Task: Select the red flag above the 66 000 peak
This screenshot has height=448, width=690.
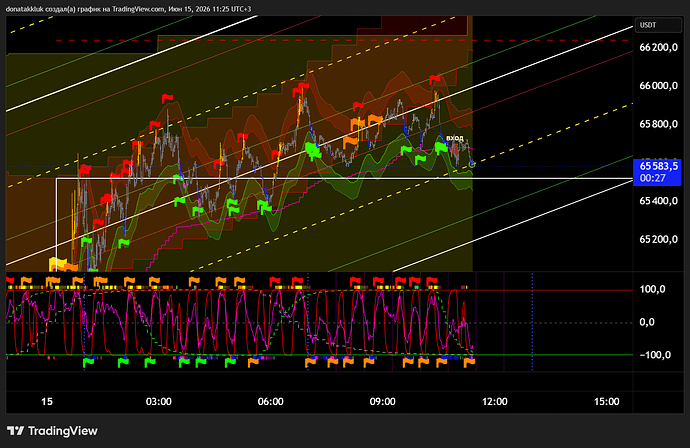Action: point(435,79)
